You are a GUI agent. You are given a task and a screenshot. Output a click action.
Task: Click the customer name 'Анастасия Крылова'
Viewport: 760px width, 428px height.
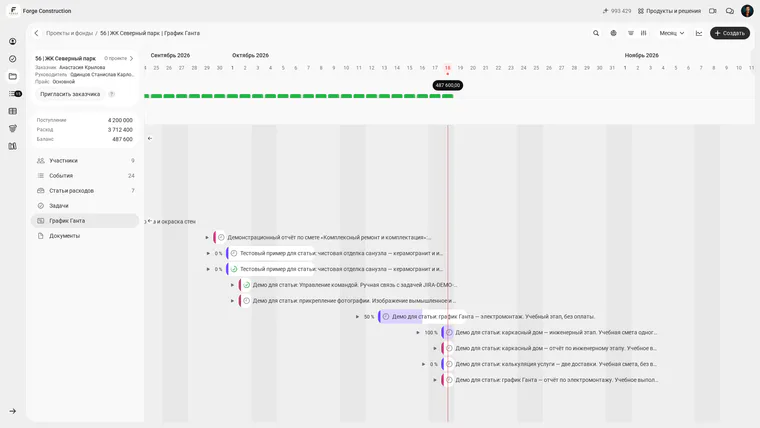point(82,67)
